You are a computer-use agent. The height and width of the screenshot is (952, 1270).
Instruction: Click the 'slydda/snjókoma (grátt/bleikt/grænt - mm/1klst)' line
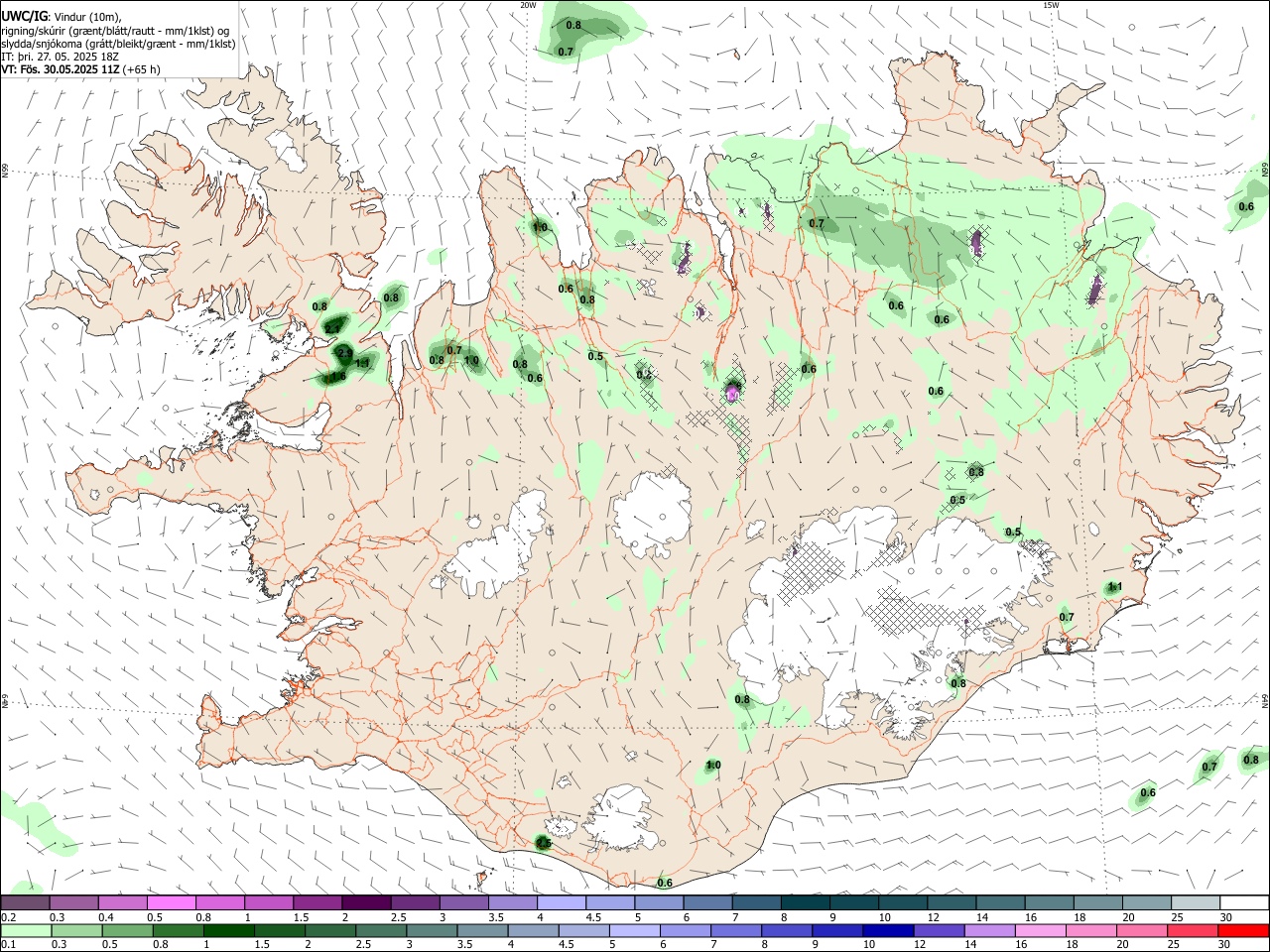tap(118, 44)
